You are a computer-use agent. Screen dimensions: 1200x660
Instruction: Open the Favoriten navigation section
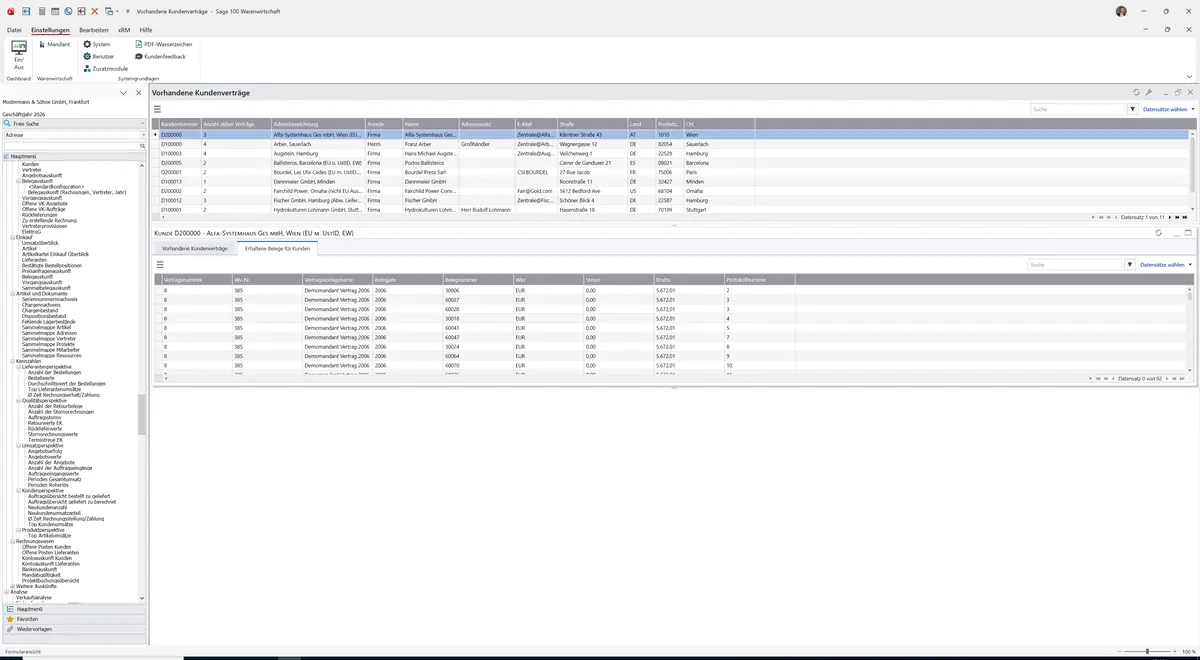coord(74,619)
